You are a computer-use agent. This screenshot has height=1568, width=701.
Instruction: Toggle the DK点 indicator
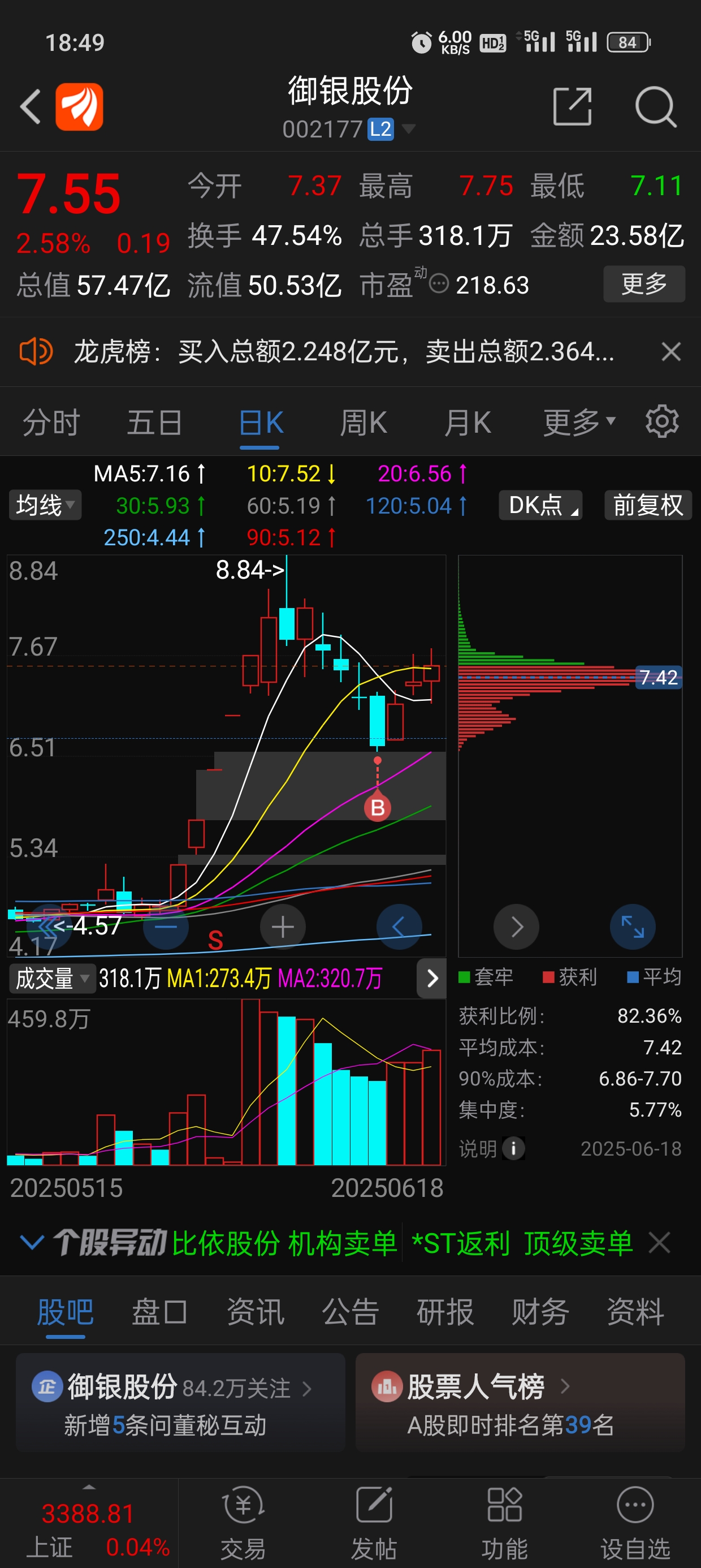coord(540,505)
